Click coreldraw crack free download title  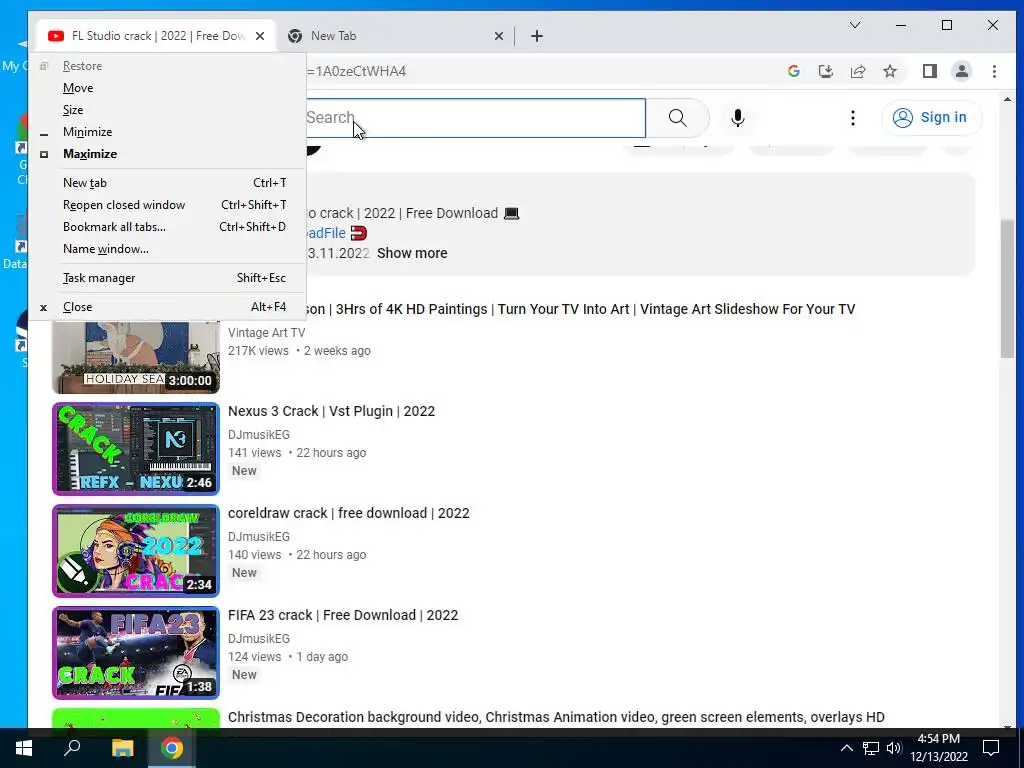click(x=349, y=513)
